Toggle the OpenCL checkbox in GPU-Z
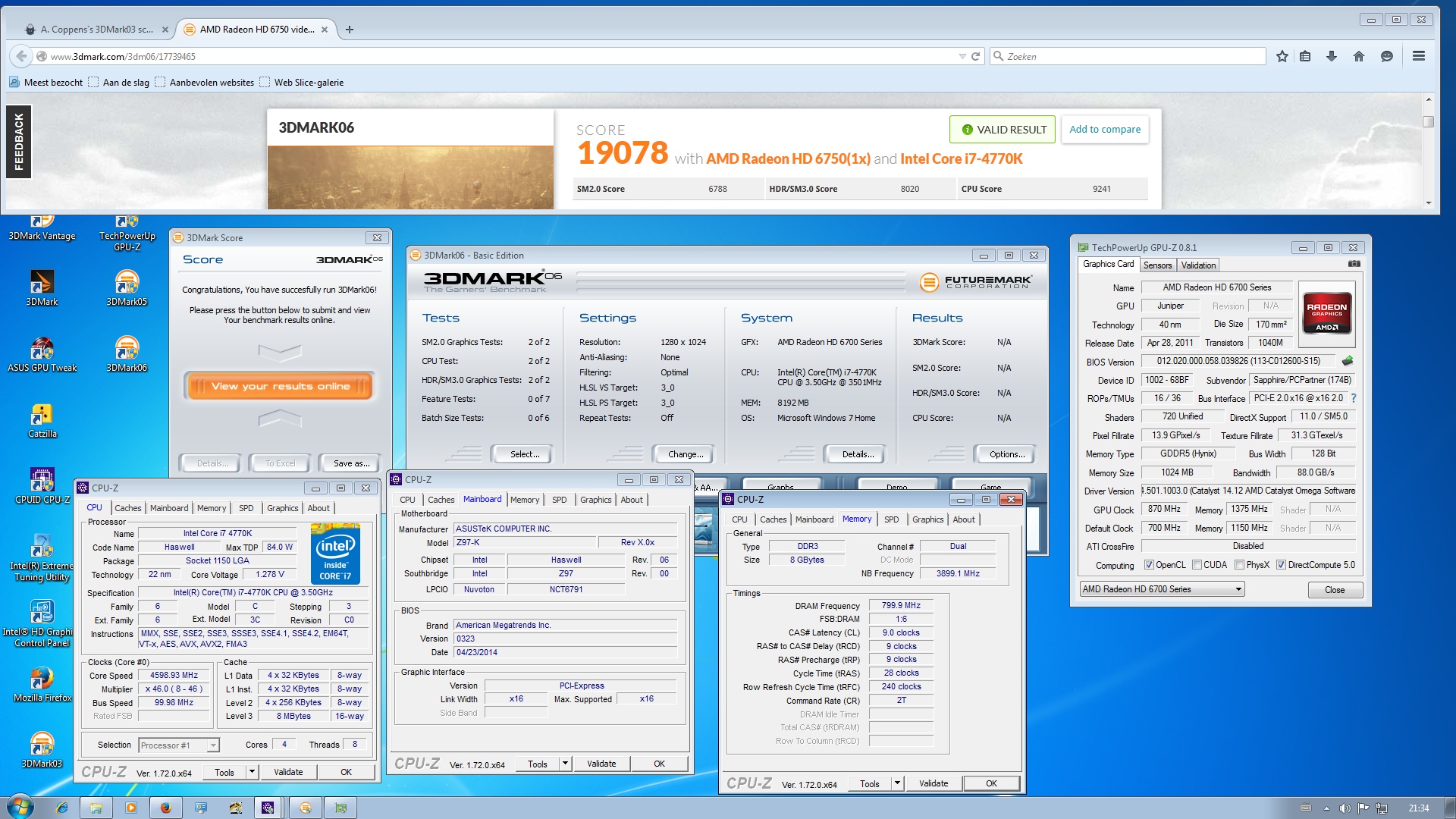 click(1150, 565)
